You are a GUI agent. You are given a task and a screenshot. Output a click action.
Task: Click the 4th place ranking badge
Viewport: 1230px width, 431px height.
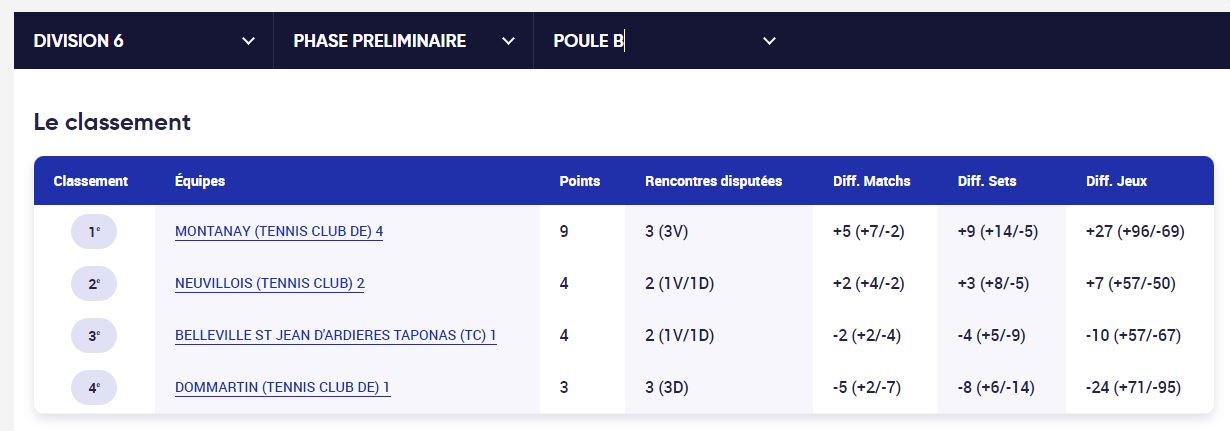(94, 388)
